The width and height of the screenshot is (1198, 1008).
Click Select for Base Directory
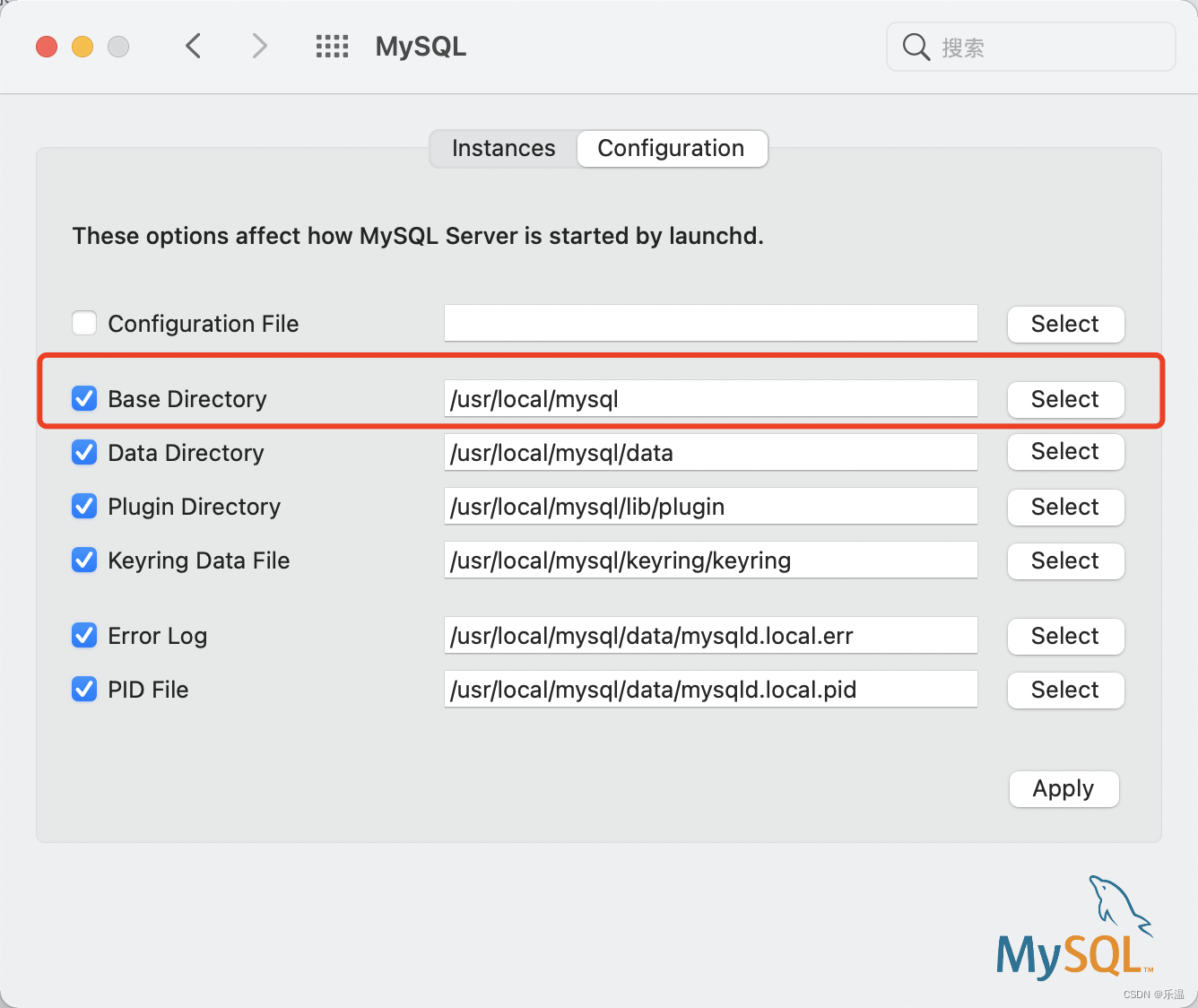(x=1065, y=399)
